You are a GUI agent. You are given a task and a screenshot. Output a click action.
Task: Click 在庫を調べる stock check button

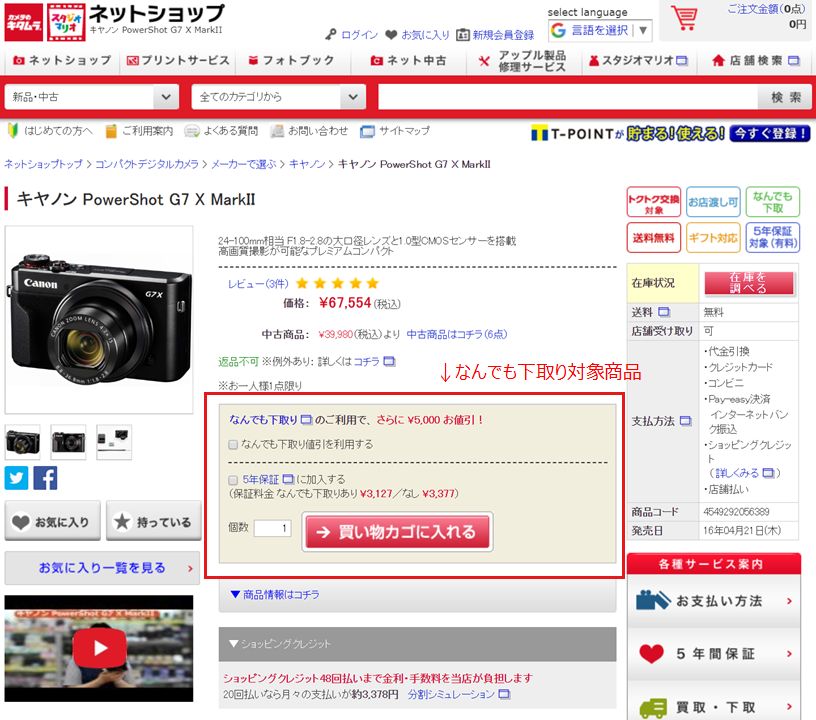(748, 283)
